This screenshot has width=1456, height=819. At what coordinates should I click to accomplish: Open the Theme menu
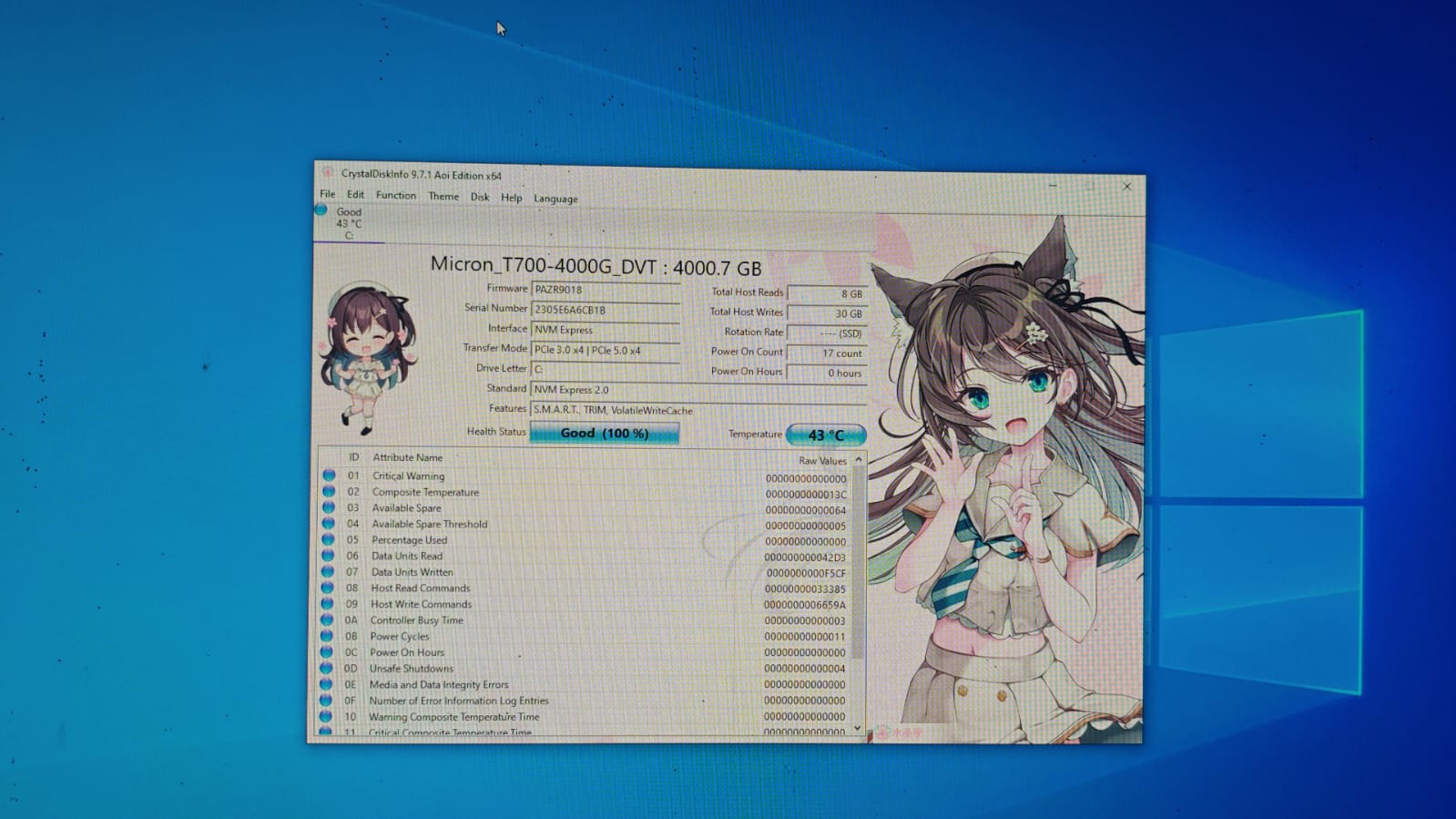[443, 196]
